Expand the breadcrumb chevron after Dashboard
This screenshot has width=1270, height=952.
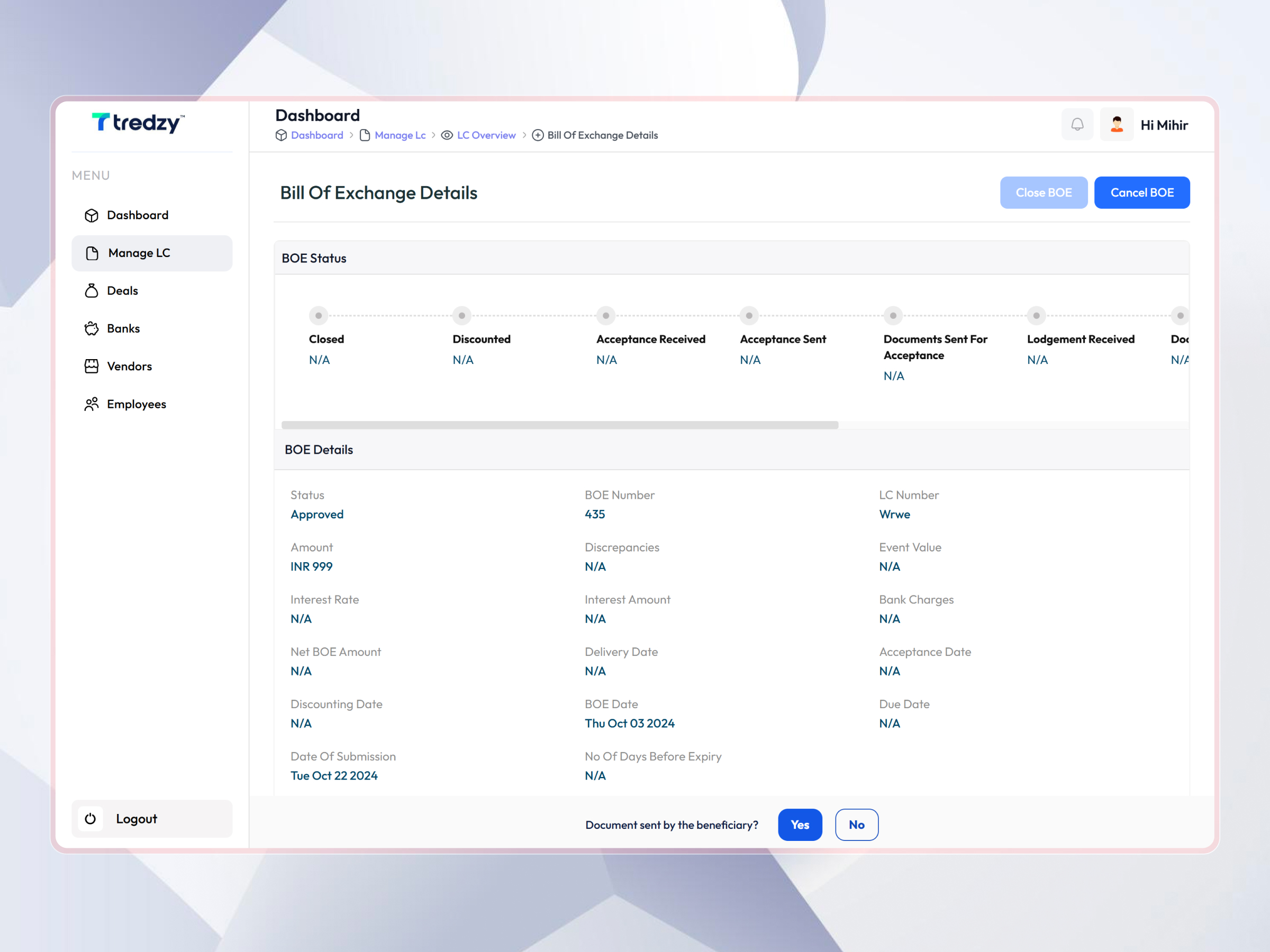(x=353, y=135)
